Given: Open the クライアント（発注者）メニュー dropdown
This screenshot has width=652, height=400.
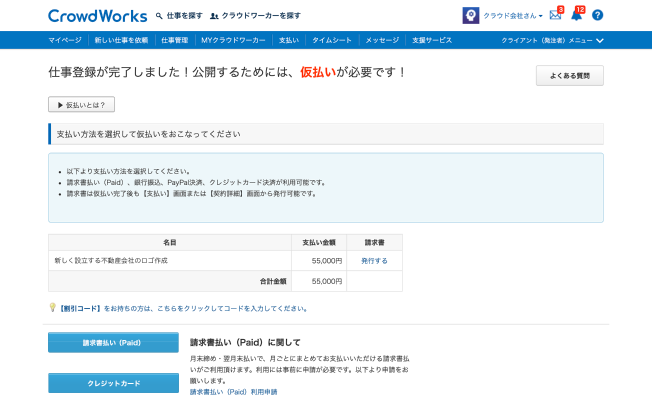Looking at the screenshot, I should [x=565, y=40].
